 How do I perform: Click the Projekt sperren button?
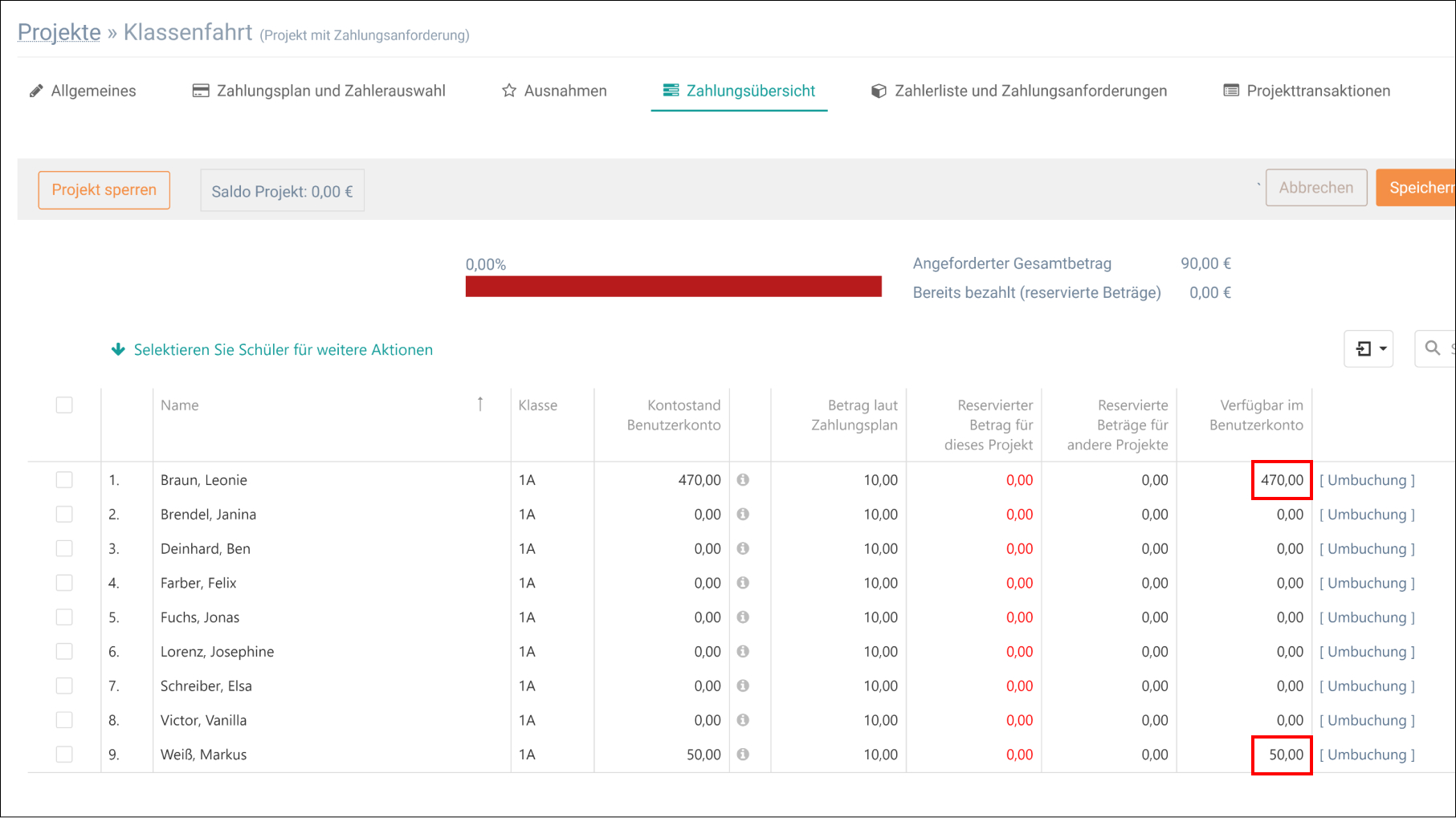(104, 190)
